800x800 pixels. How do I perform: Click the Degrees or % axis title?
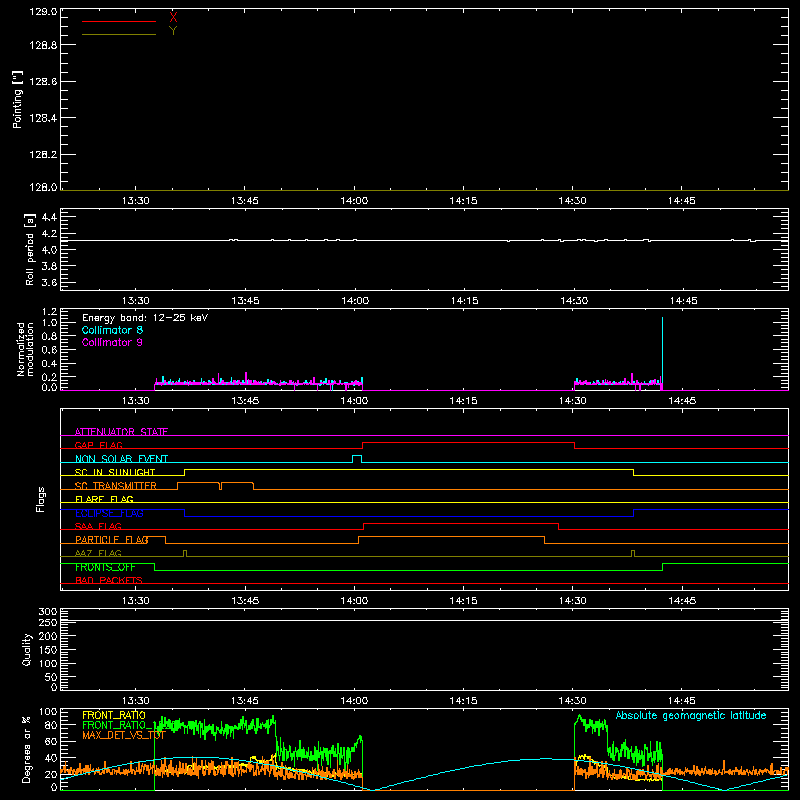point(26,750)
